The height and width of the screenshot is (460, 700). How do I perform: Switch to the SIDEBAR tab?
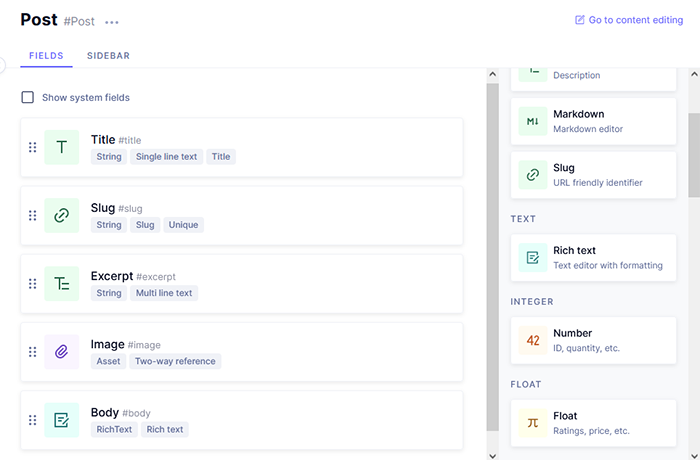tap(108, 56)
